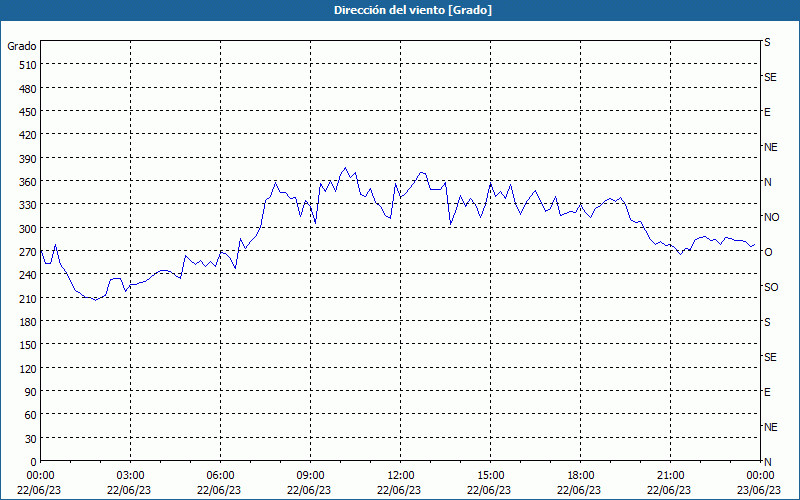Click the 12:00 time axis label
Screen dimensions: 800x500
[x=401, y=475]
